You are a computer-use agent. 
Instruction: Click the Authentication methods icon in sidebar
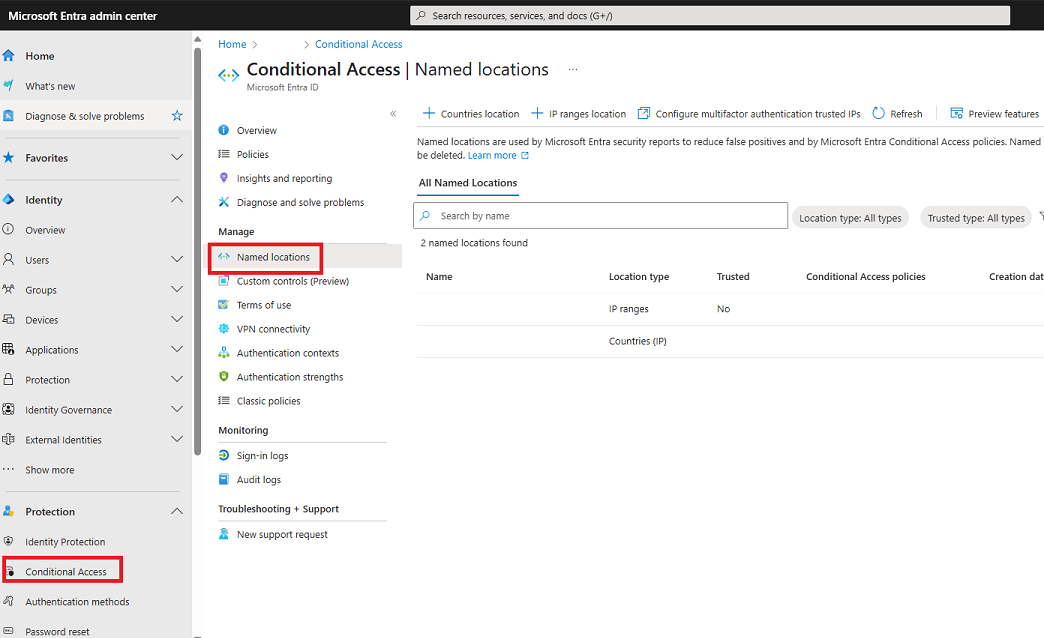(x=8, y=601)
